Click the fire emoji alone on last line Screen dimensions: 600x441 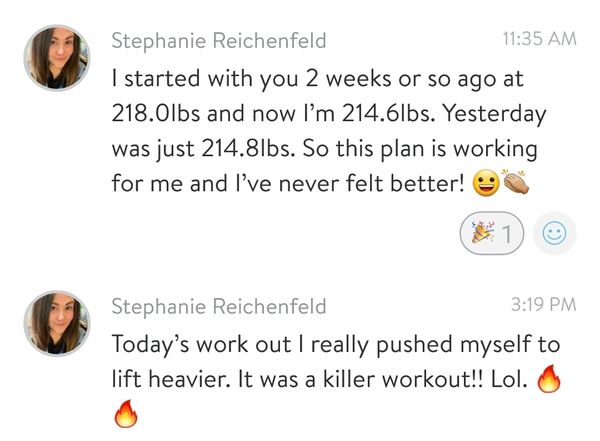point(126,414)
